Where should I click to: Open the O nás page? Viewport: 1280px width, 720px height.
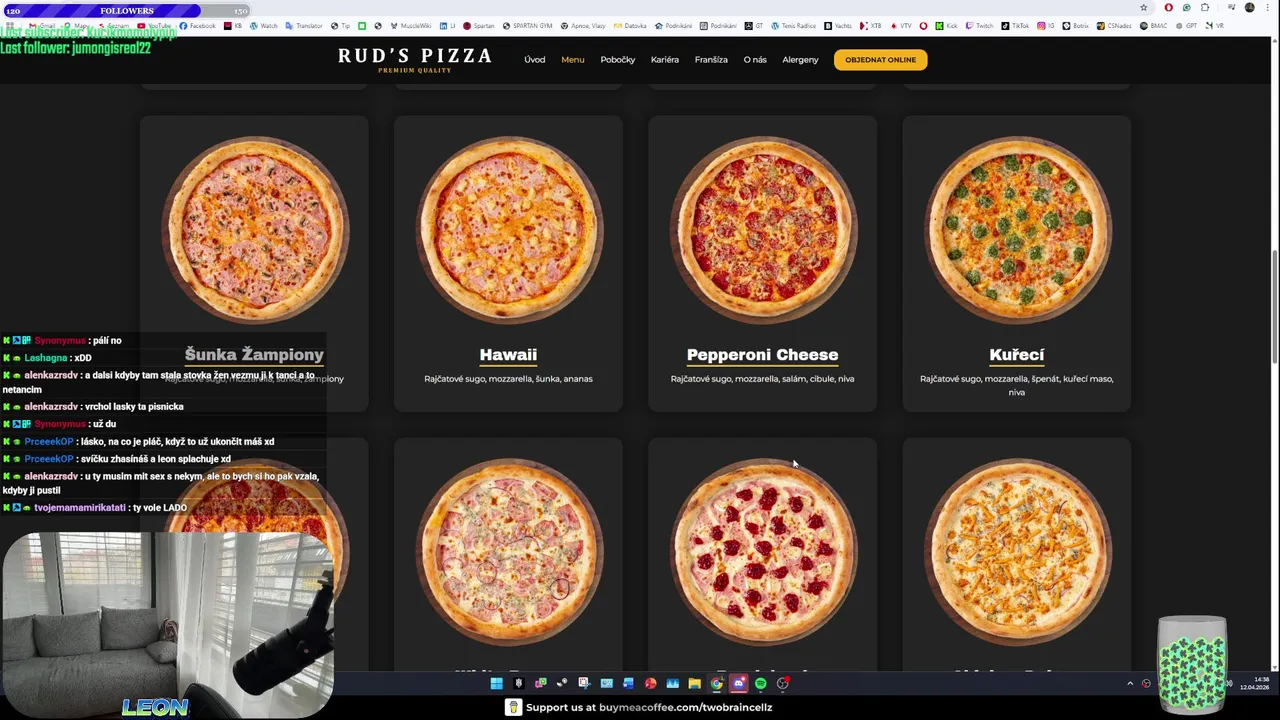tap(755, 60)
